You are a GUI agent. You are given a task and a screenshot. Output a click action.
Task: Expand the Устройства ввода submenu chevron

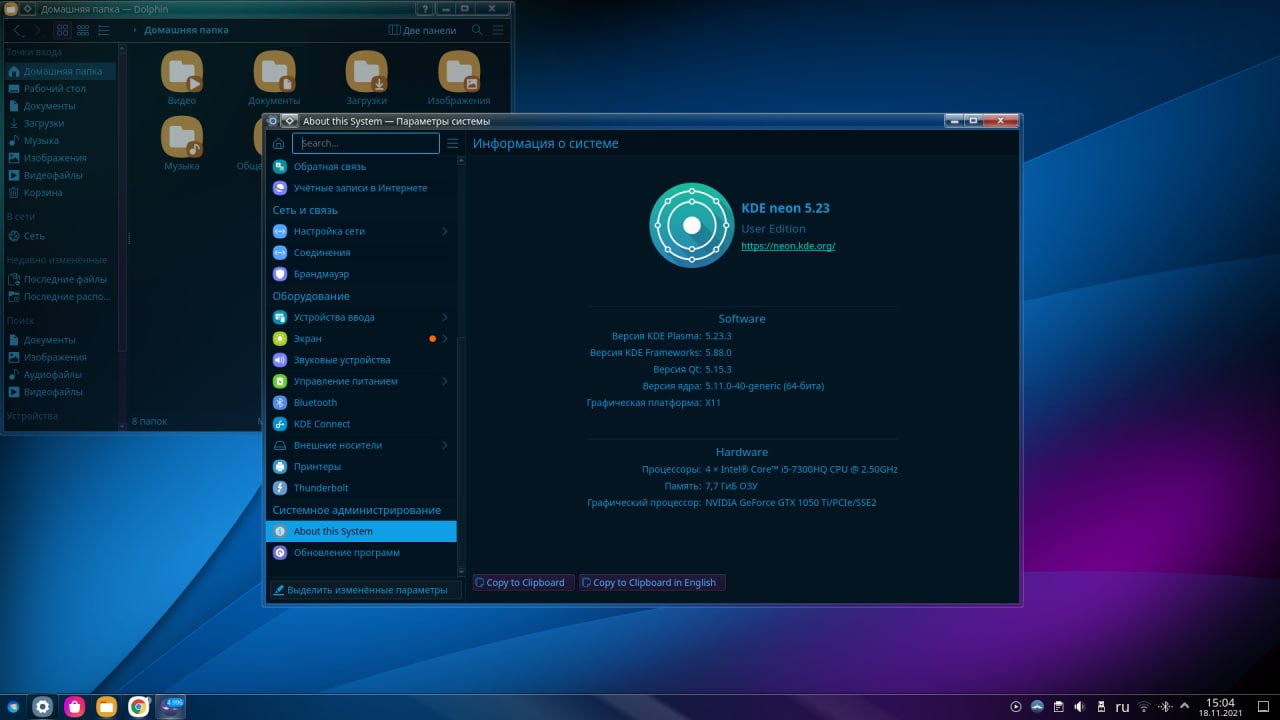[x=445, y=317]
